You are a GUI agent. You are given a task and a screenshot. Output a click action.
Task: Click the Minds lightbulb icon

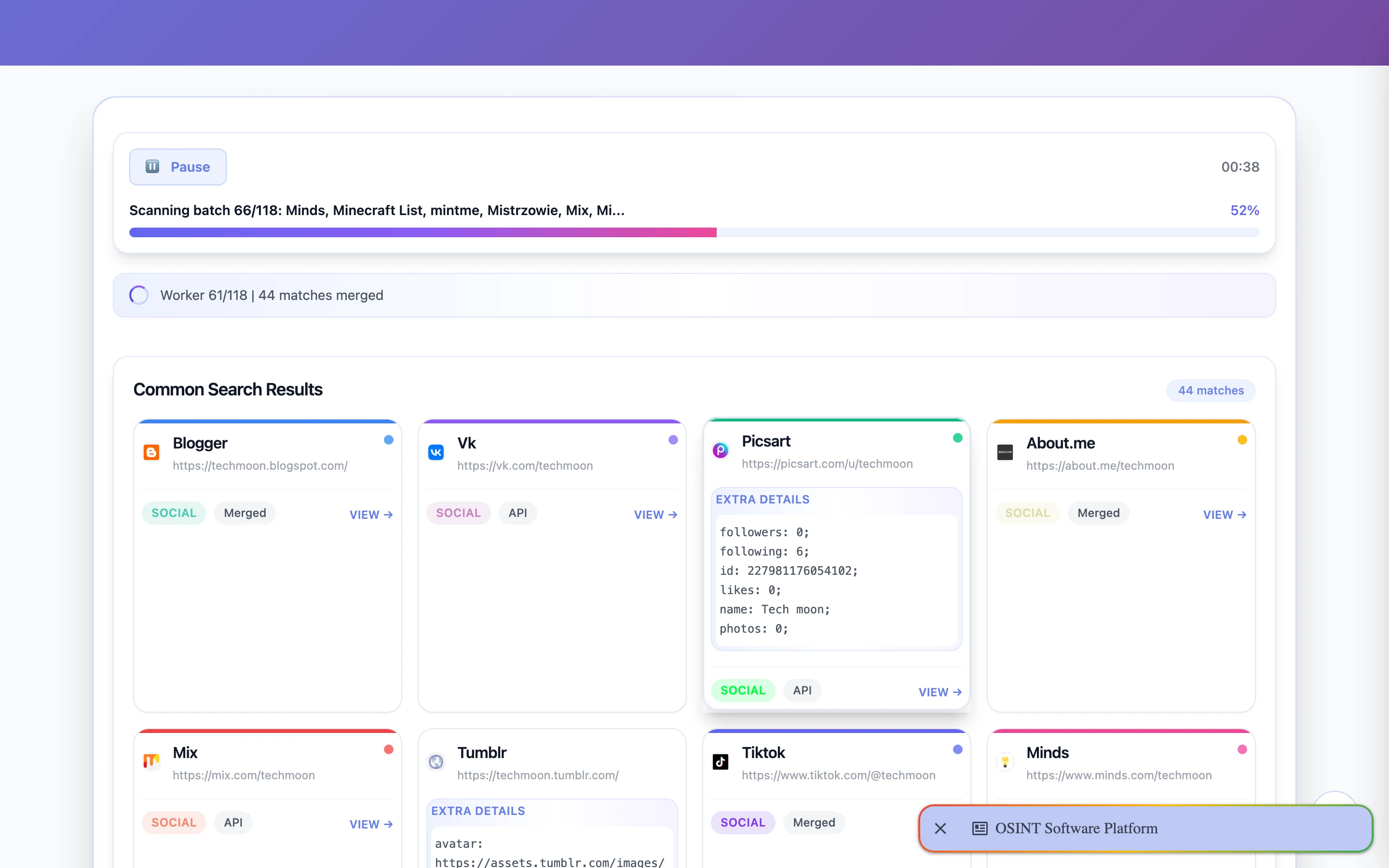(x=1005, y=762)
